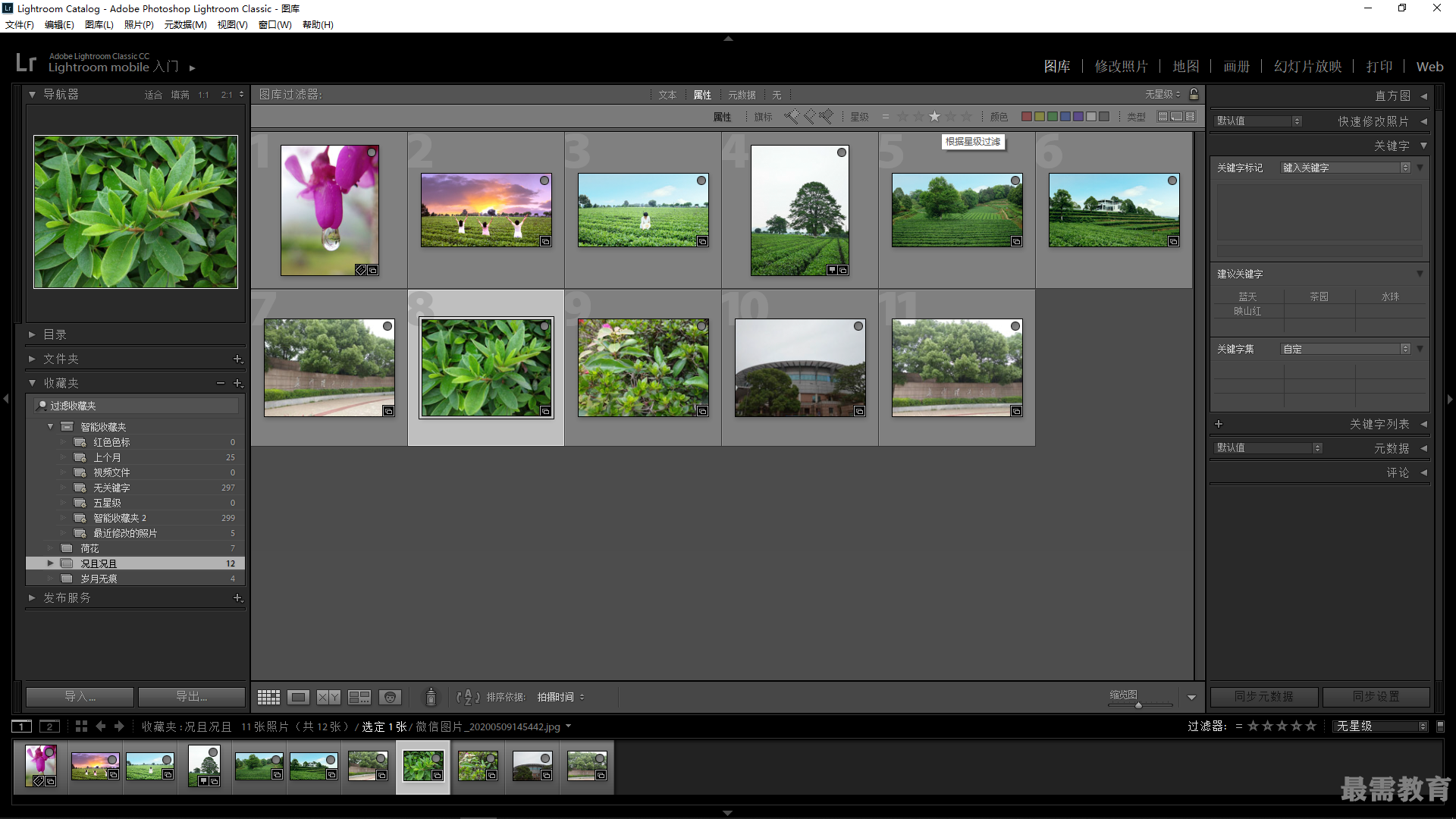This screenshot has width=1456, height=819.
Task: Open 无星级 filter preset dropdown in filmstrip
Action: 1380,726
